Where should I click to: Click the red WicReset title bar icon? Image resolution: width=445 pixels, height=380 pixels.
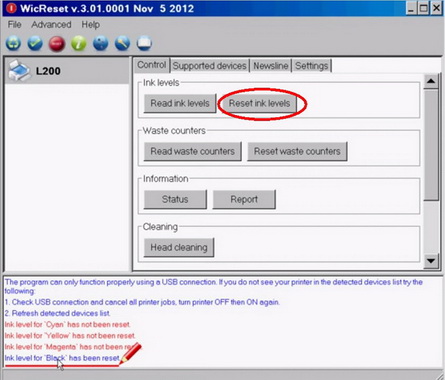pyautogui.click(x=11, y=8)
